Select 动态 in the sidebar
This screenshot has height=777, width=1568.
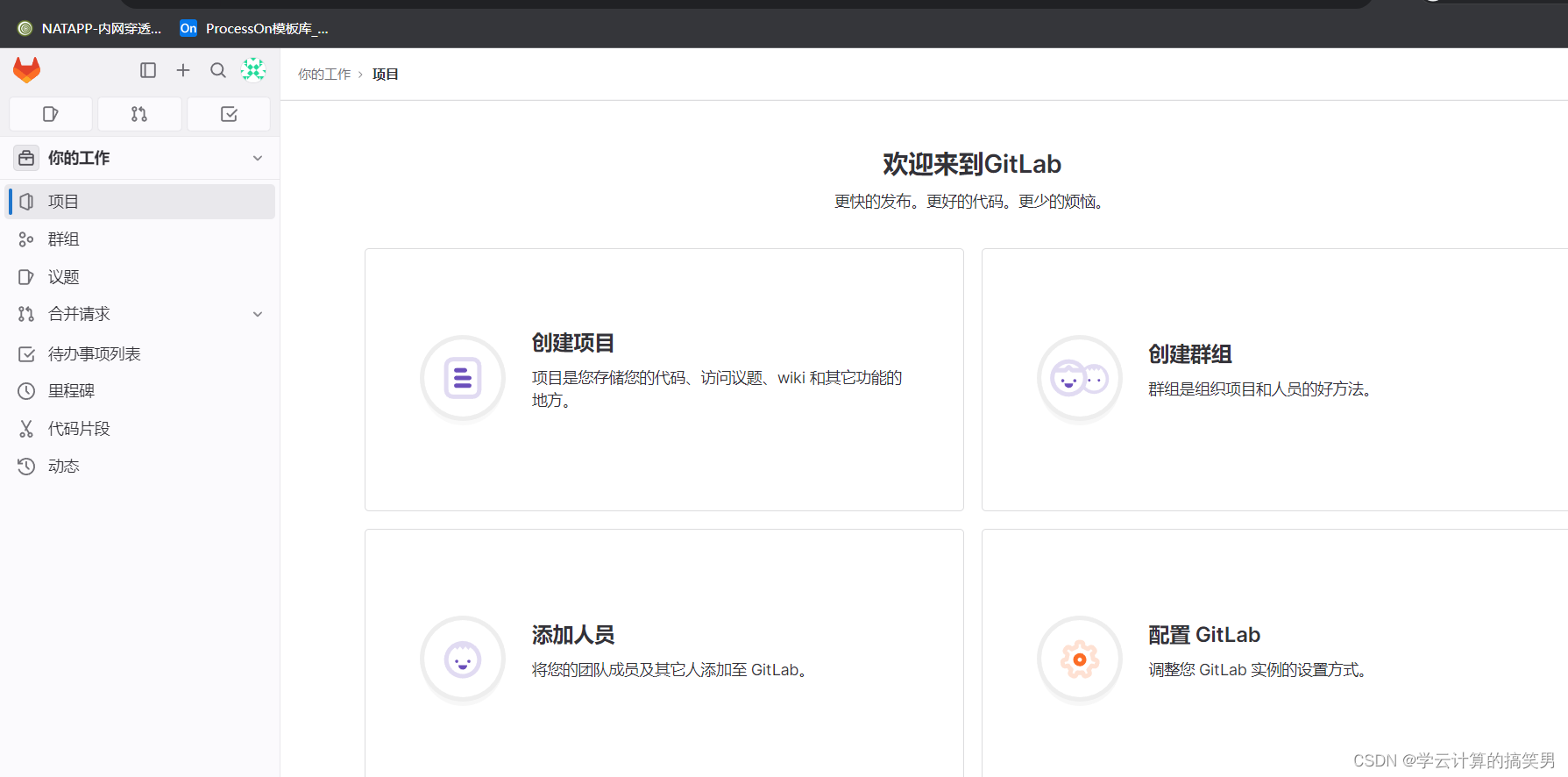(142, 467)
